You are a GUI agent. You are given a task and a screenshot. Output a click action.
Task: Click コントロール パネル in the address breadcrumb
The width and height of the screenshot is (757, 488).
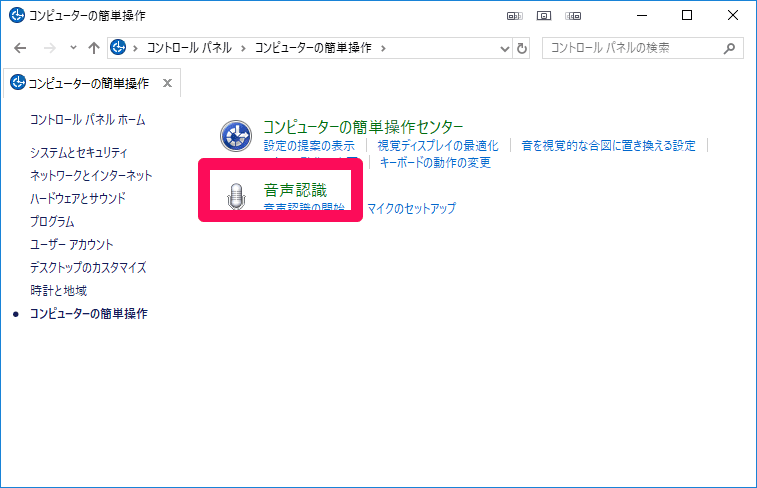[189, 48]
